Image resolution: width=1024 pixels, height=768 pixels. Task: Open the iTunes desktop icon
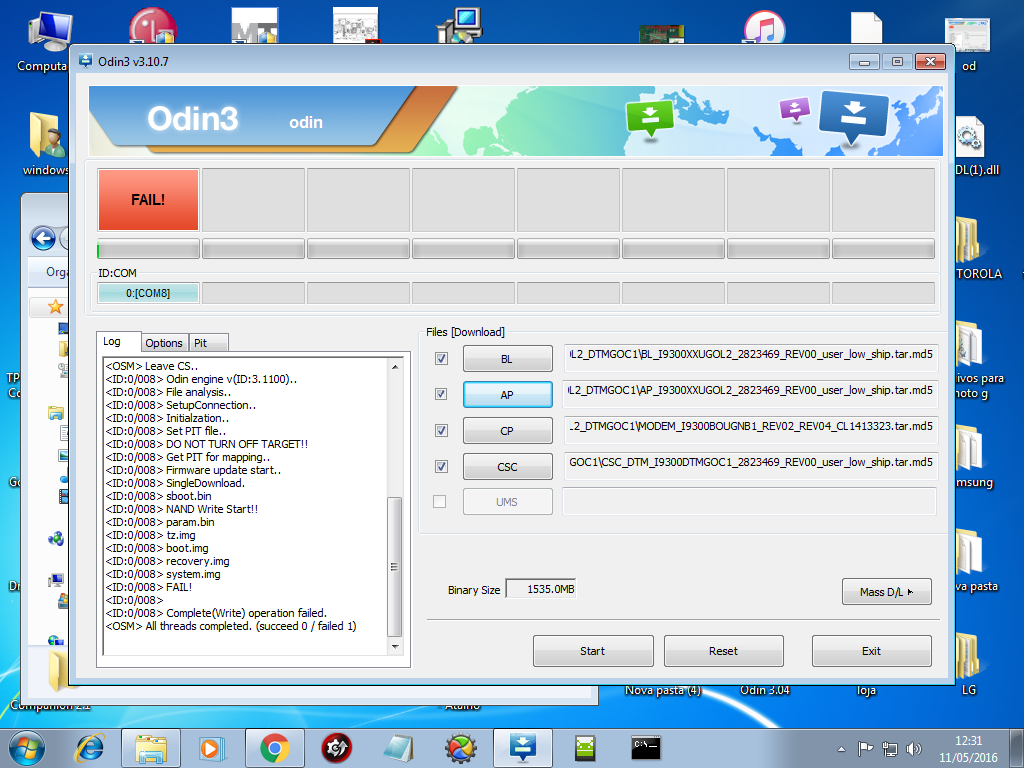point(764,27)
